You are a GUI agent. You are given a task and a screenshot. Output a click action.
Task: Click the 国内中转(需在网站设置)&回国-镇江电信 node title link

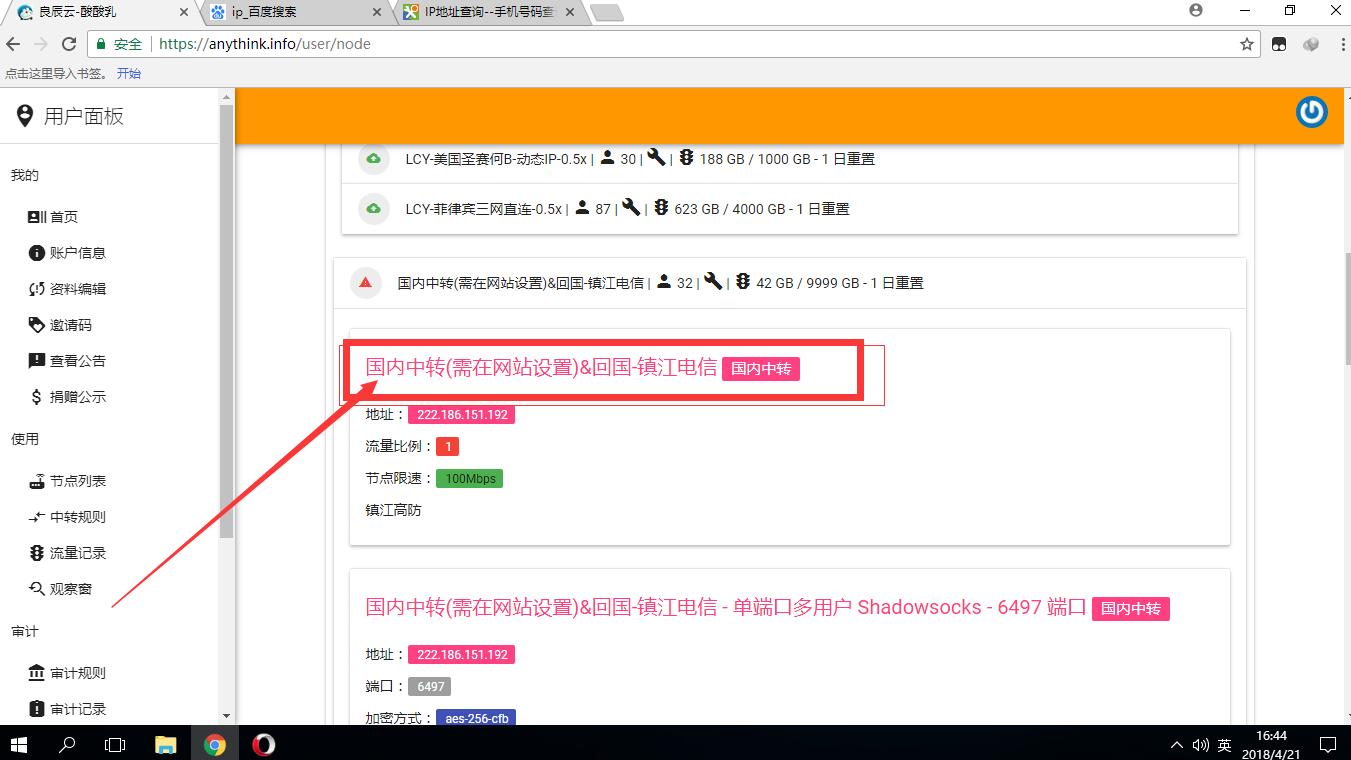pos(540,368)
